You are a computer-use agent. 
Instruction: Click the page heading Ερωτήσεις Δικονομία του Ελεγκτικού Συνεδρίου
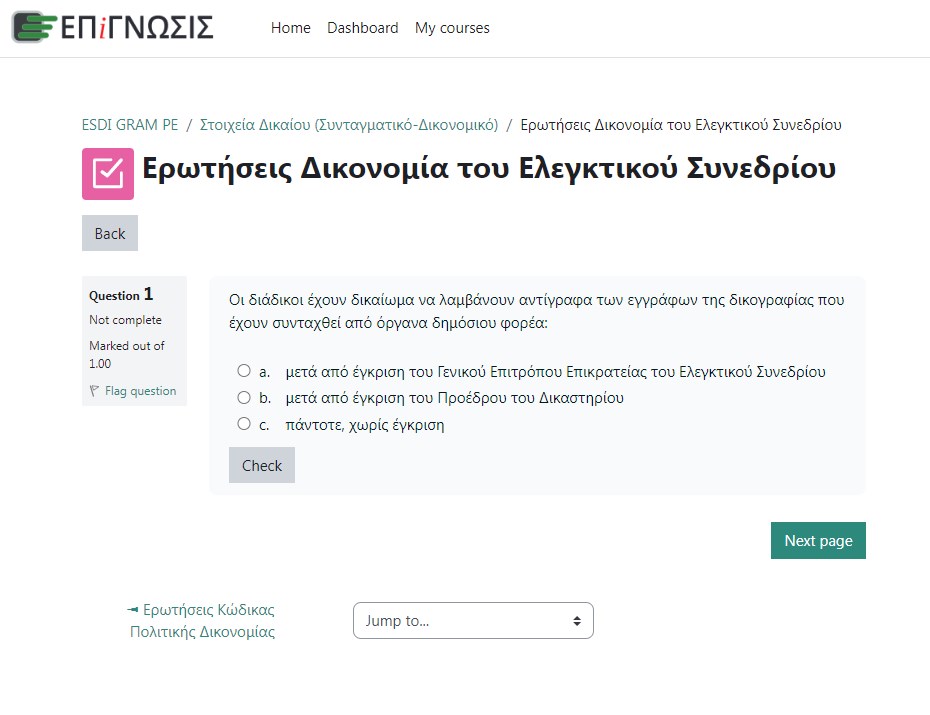489,168
